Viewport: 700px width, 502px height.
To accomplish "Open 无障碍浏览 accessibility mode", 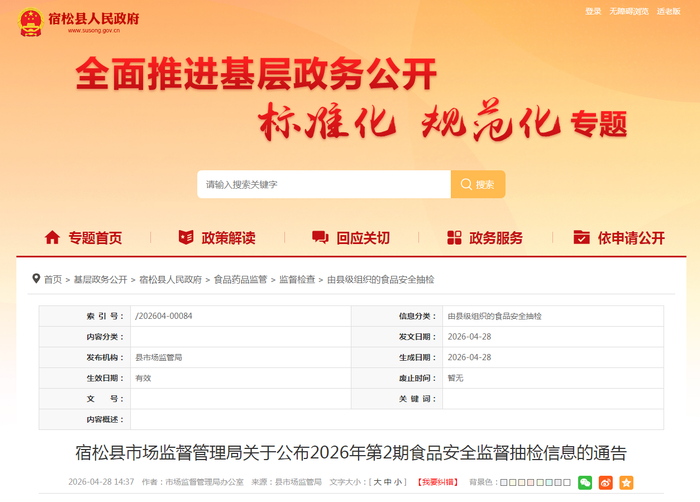I will click(629, 11).
